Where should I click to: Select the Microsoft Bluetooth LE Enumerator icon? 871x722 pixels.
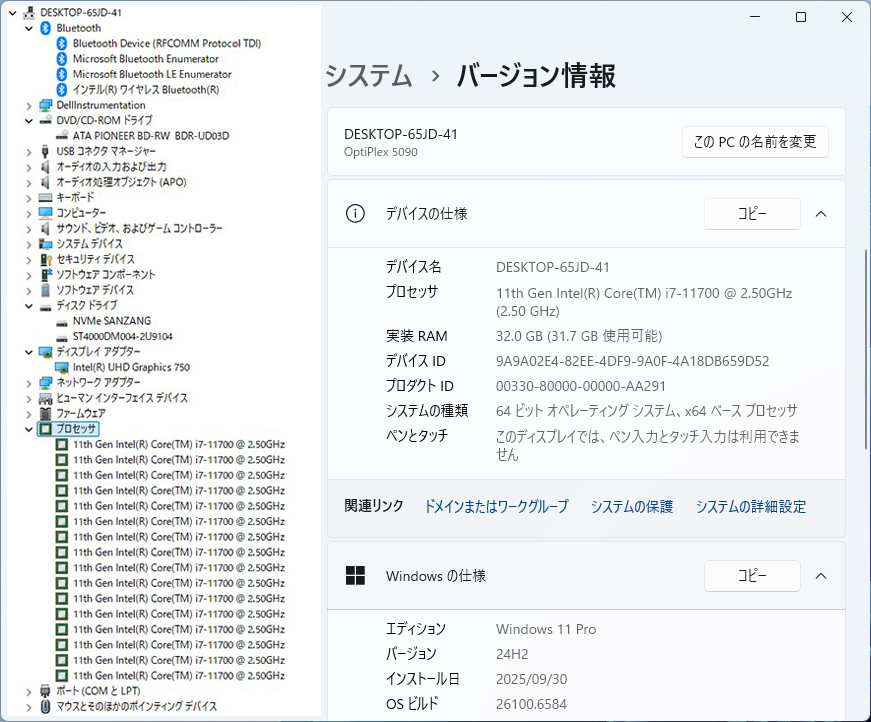(x=61, y=74)
